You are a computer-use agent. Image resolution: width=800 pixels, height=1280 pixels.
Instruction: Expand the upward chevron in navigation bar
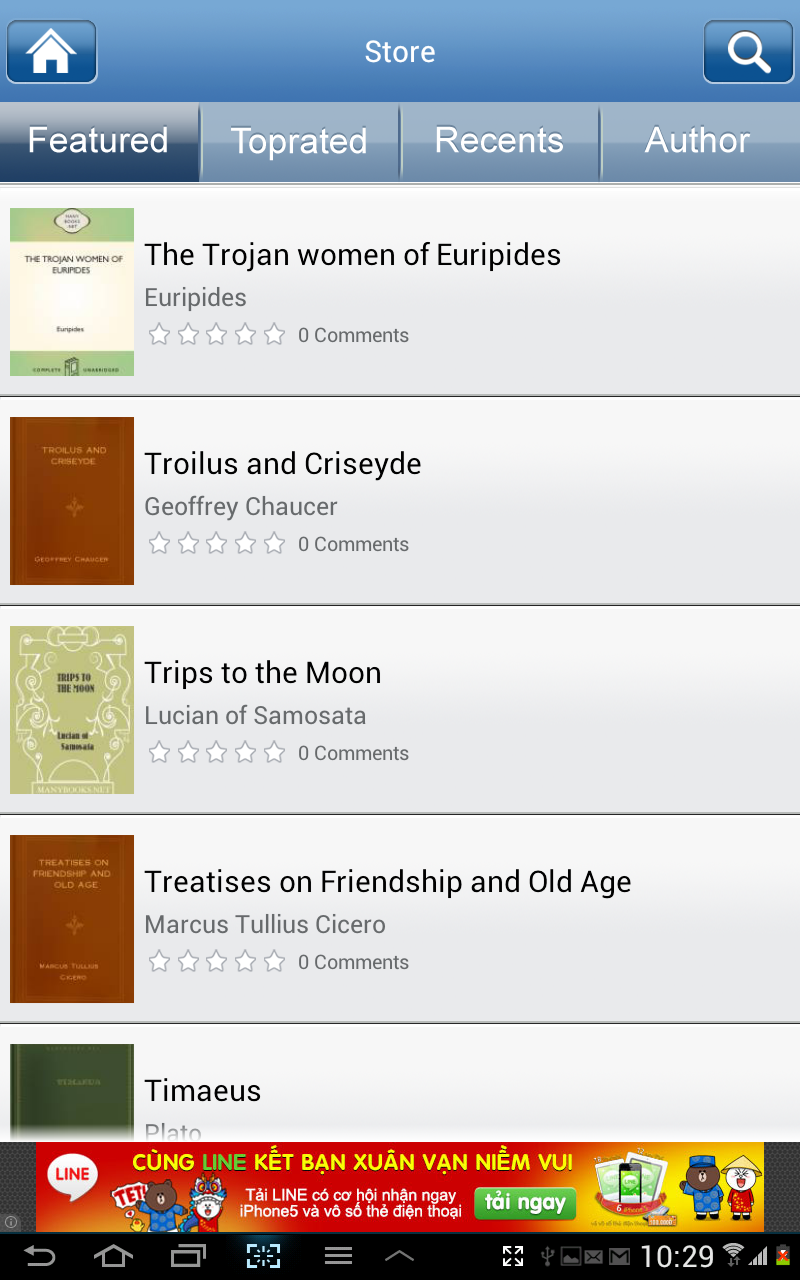[x=399, y=1256]
